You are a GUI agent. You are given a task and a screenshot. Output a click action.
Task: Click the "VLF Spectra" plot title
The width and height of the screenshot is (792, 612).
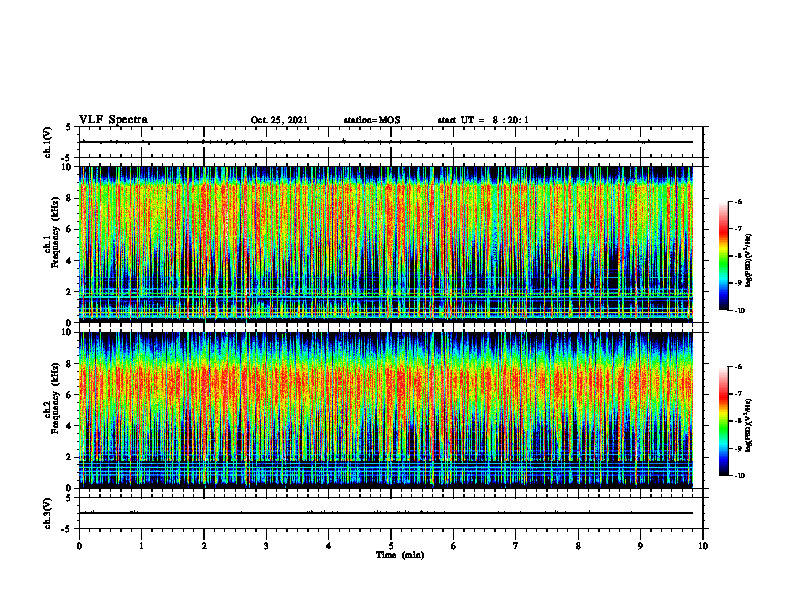[x=113, y=120]
